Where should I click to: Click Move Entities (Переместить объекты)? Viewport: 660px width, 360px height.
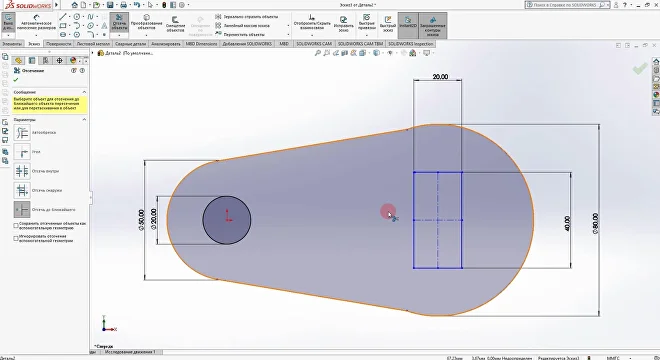coord(240,34)
